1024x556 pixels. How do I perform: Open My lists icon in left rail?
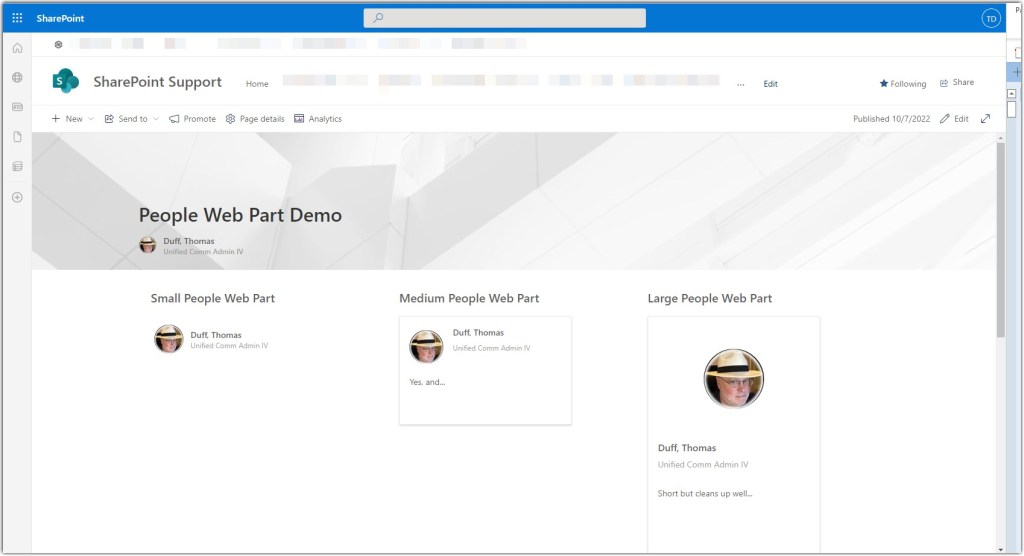click(17, 166)
